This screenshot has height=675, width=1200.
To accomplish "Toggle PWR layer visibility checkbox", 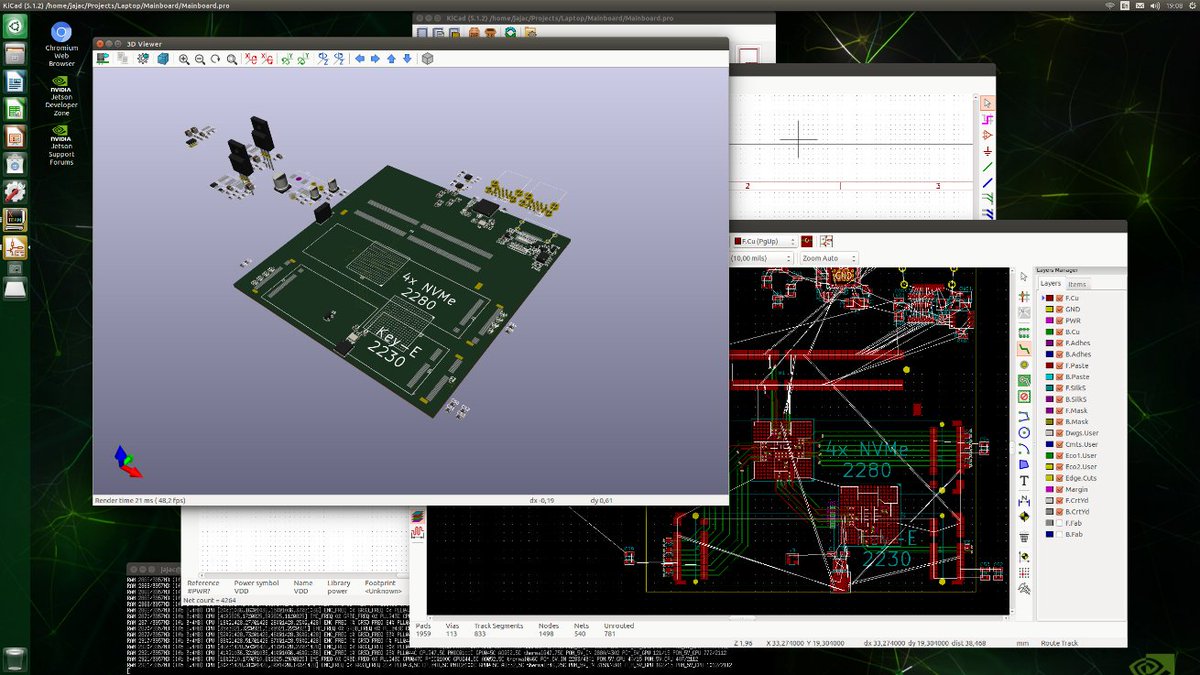I will [1060, 320].
